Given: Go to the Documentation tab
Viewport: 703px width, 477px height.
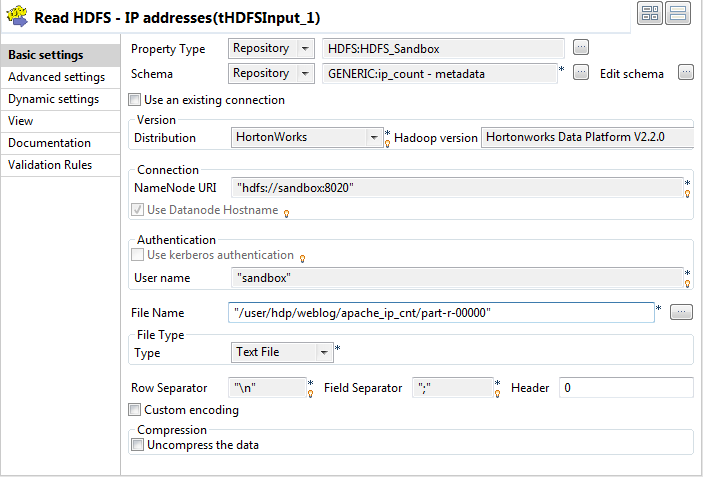Looking at the screenshot, I should (49, 143).
